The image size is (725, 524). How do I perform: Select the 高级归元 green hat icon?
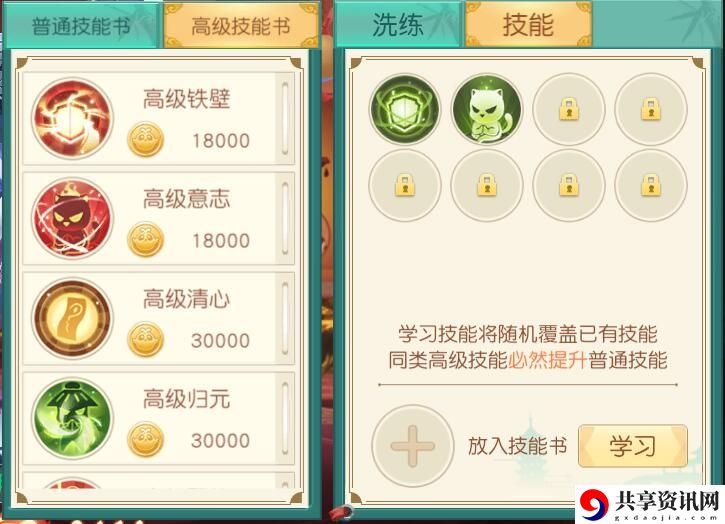point(72,419)
